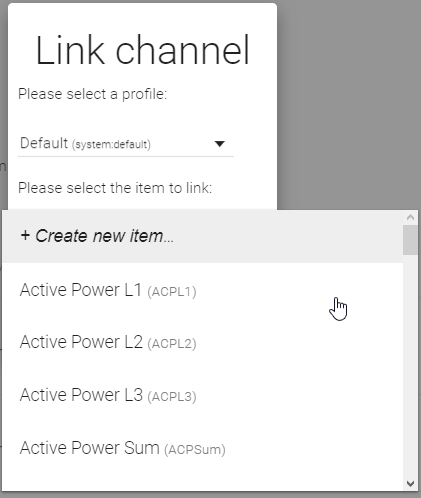
Task: Dismiss dialog by clicking the gray backdrop
Action: pos(348,100)
